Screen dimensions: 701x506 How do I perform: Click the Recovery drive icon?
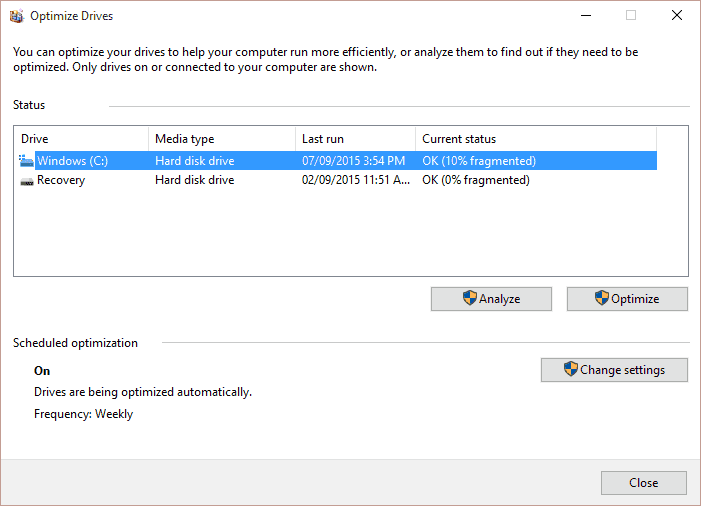point(27,181)
